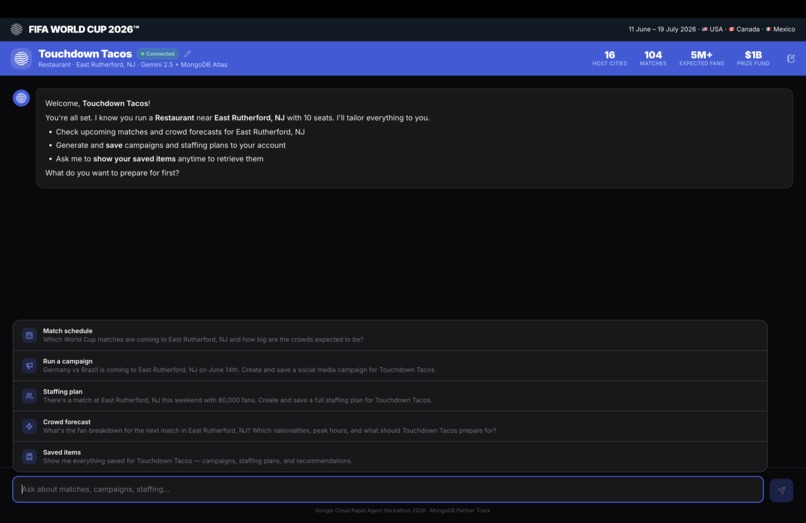806x523 pixels.
Task: Click the FIFA World Cup globe logo
Action: (16, 29)
